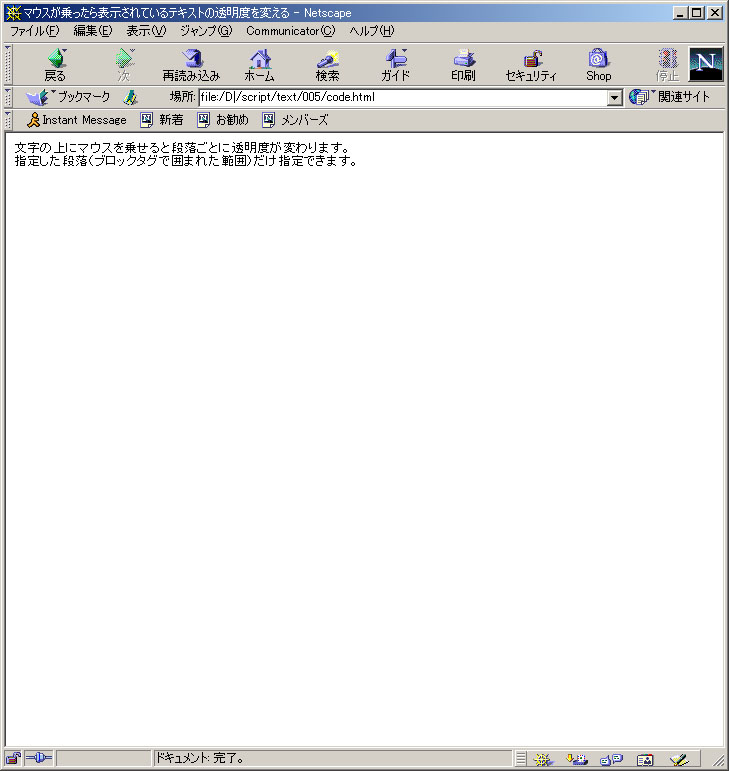Image resolution: width=729 pixels, height=771 pixels.
Task: Open the お勧め personal toolbar link
Action: [x=223, y=120]
